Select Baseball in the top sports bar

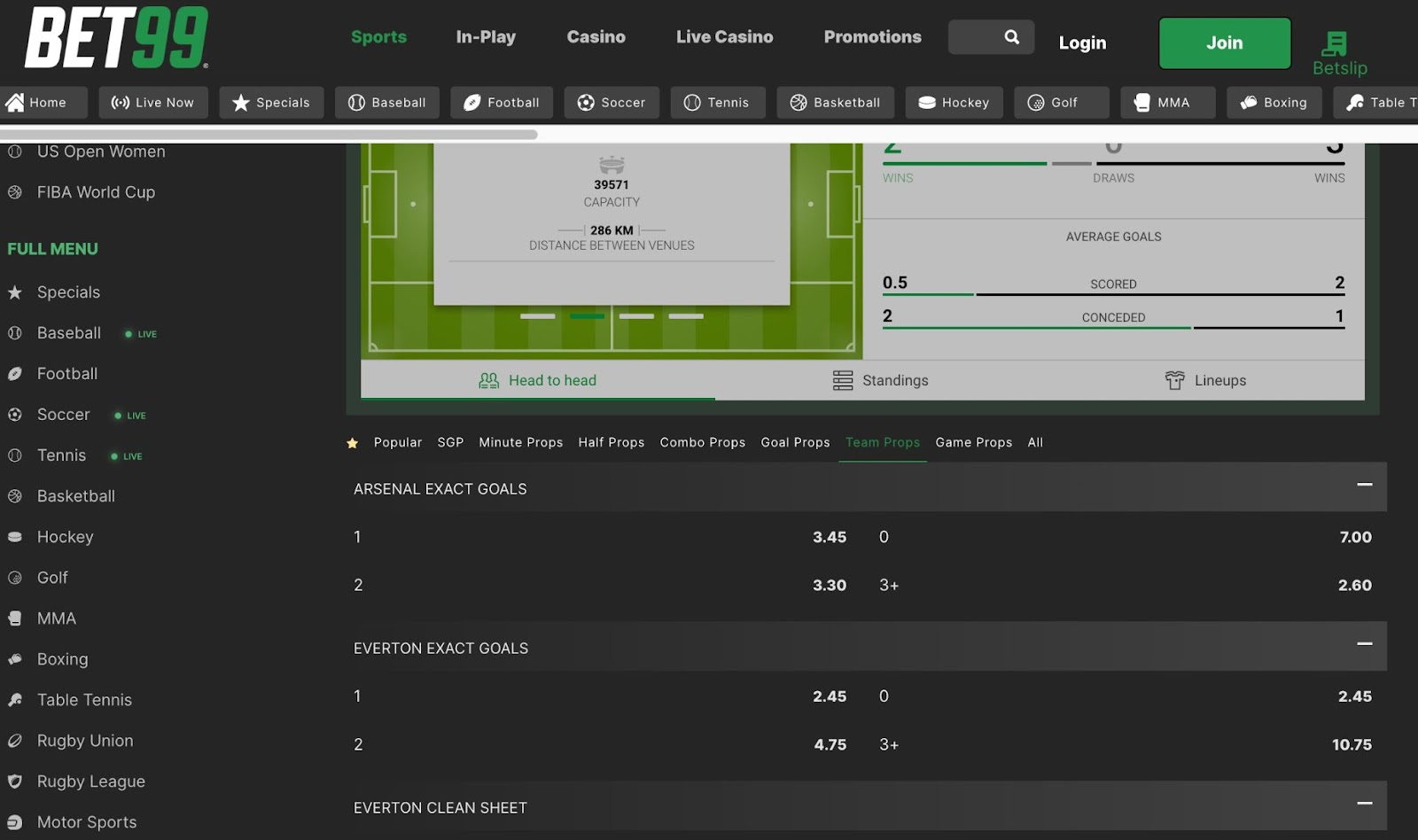pos(386,103)
